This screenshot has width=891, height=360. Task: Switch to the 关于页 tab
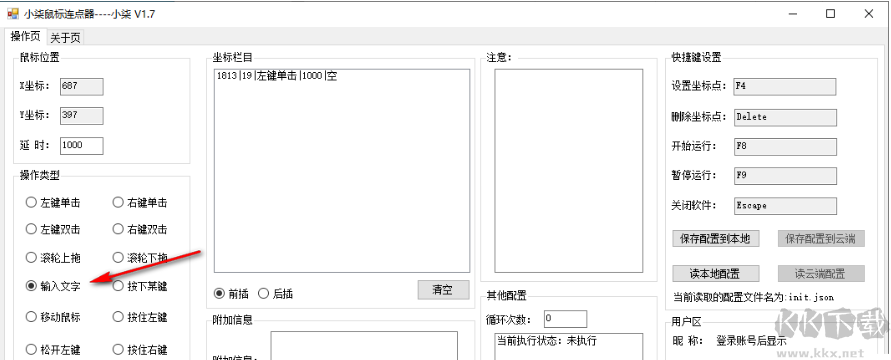65,37
